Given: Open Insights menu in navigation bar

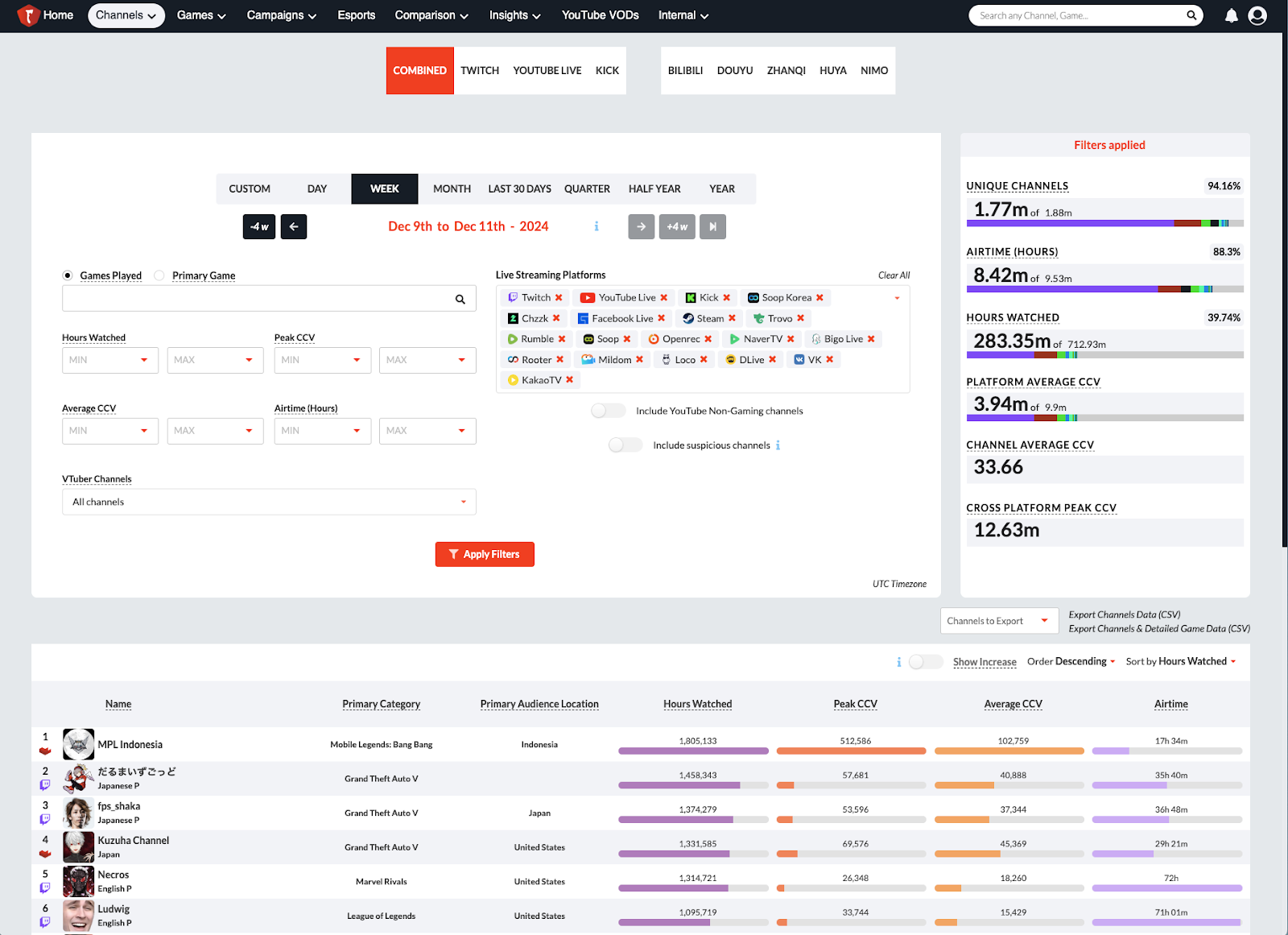Looking at the screenshot, I should click(x=515, y=15).
